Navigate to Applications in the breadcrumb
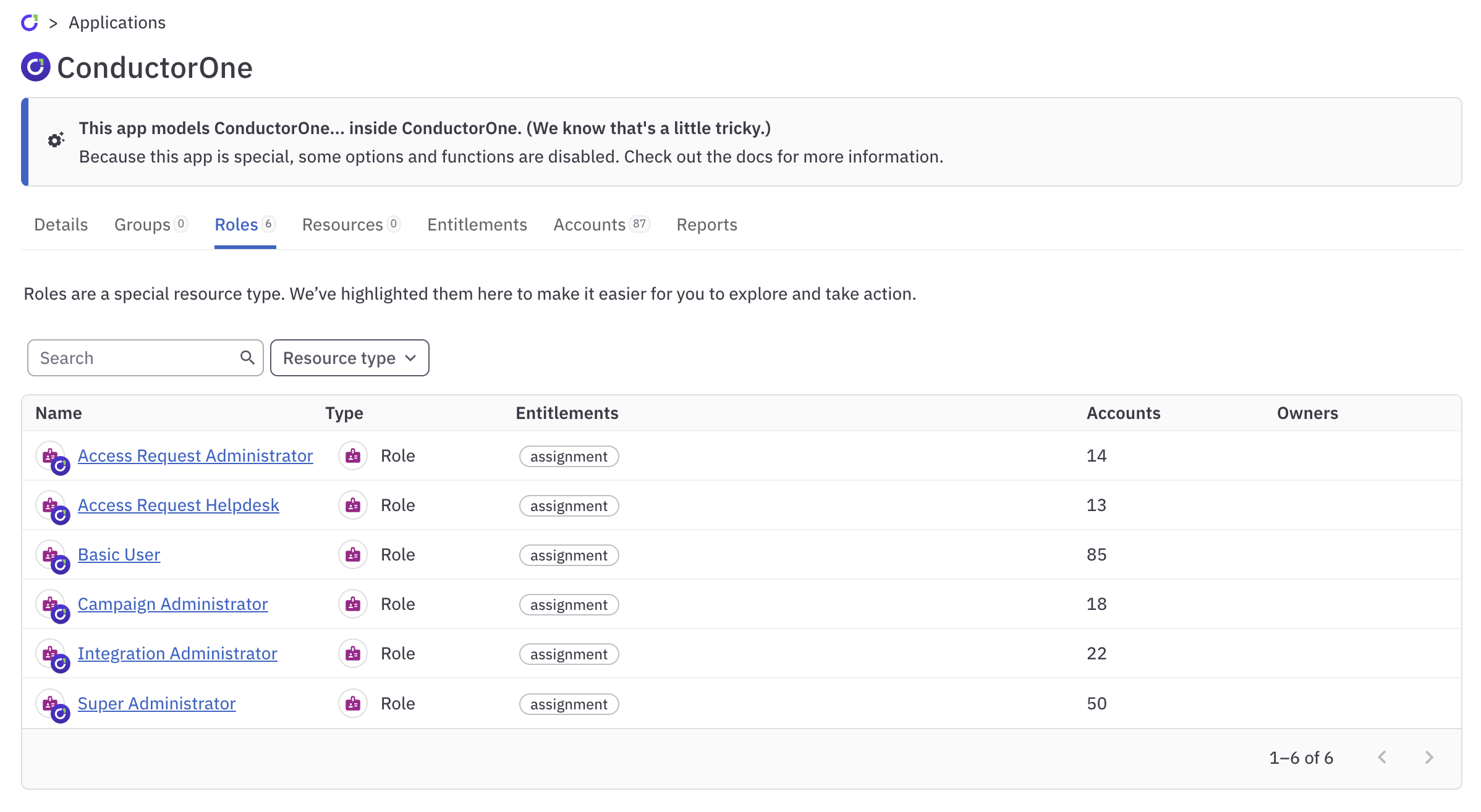Viewport: 1481px width, 812px height. pyautogui.click(x=117, y=23)
